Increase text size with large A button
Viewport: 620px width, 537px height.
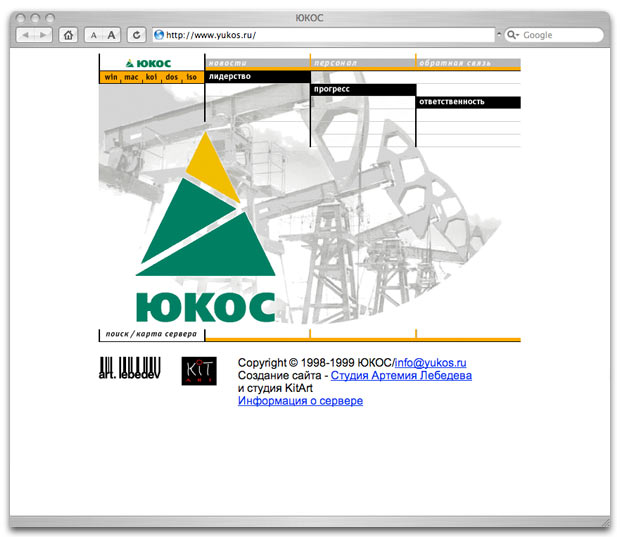(x=112, y=35)
